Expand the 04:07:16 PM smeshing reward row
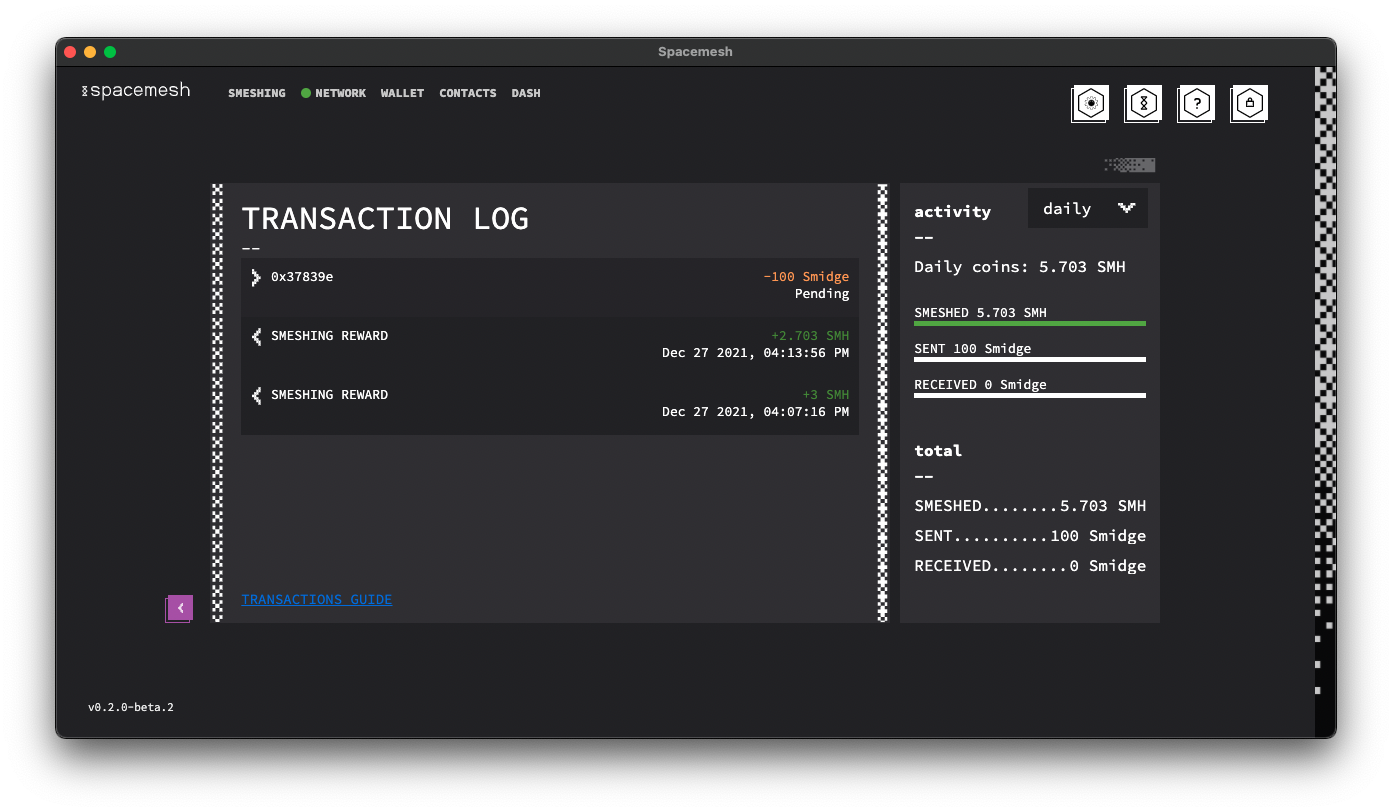 [x=550, y=405]
